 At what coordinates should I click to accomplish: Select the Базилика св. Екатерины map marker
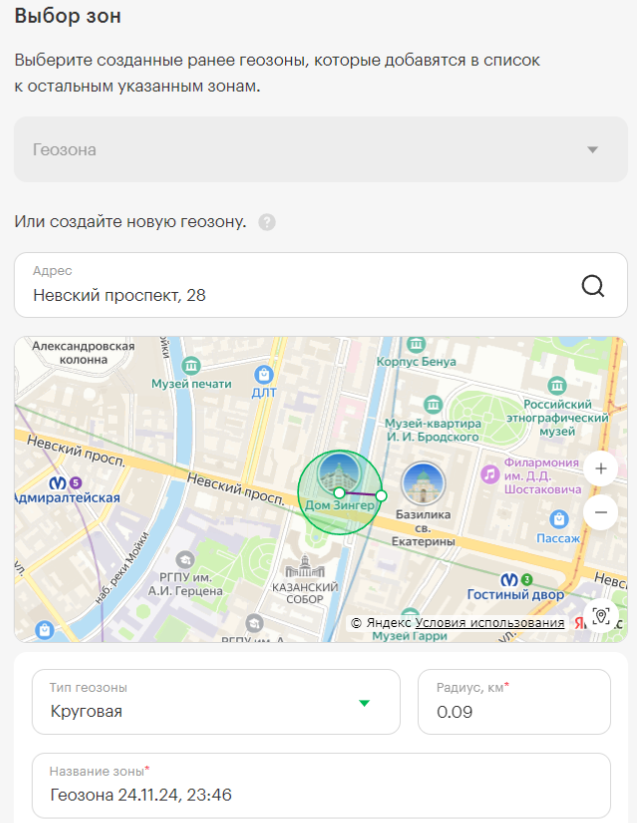pos(423,484)
